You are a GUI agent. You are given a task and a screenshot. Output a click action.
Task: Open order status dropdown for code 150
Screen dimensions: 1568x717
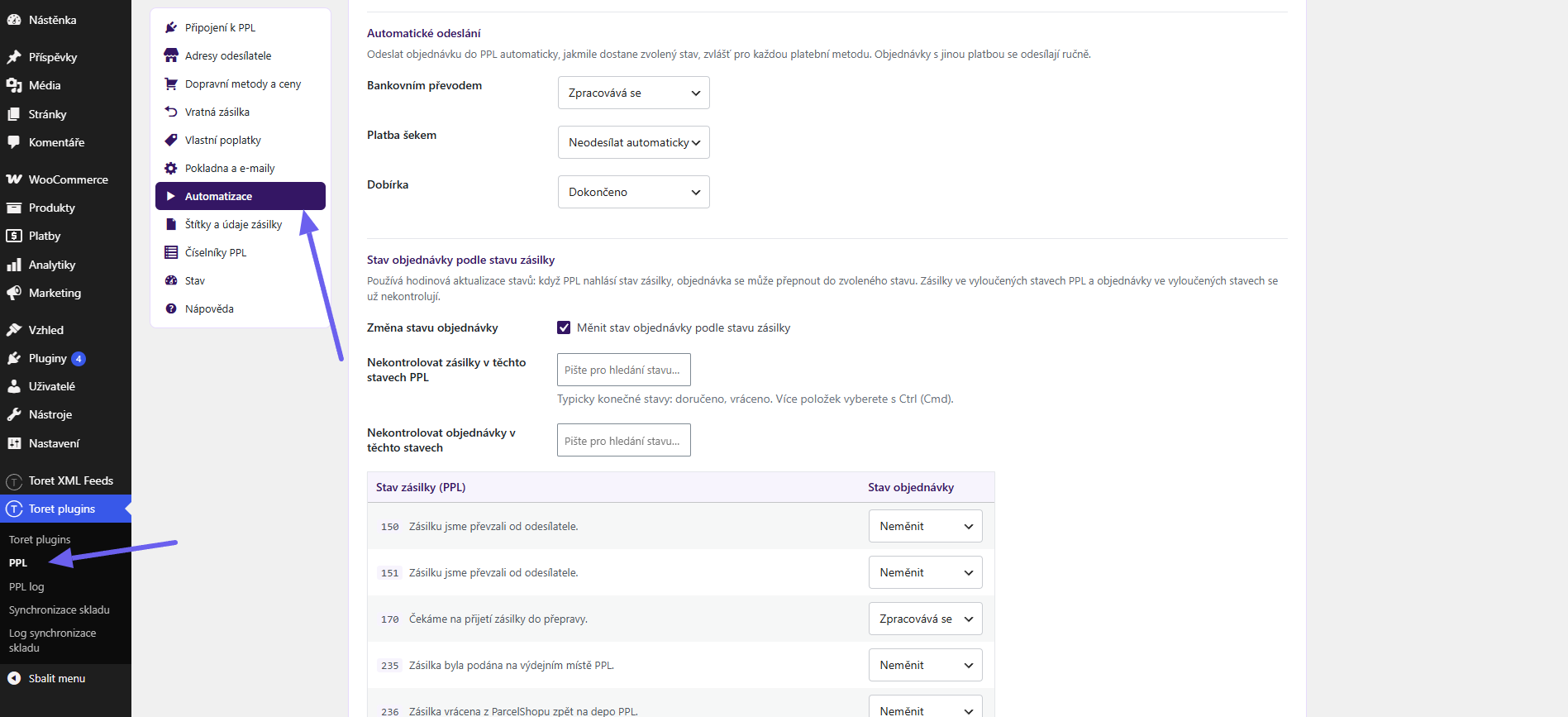tap(926, 526)
